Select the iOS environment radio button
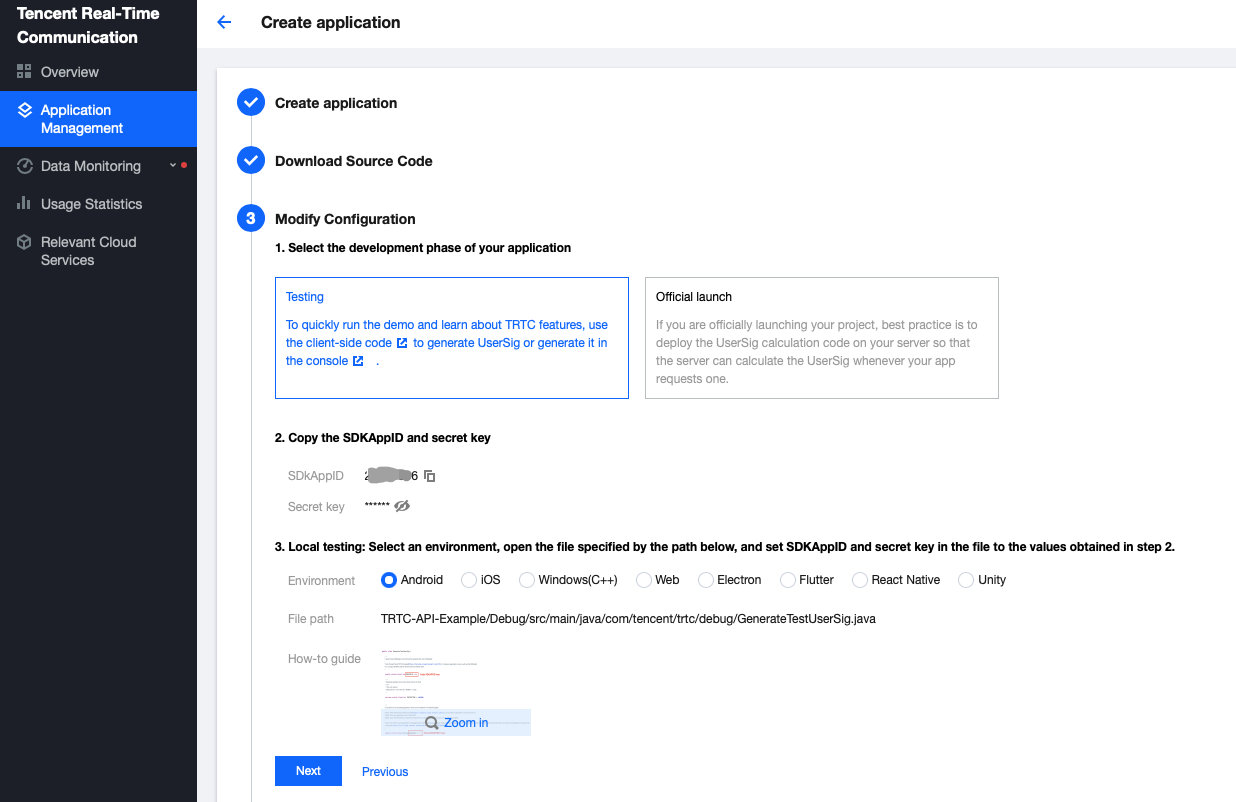The image size is (1236, 802). coord(469,580)
